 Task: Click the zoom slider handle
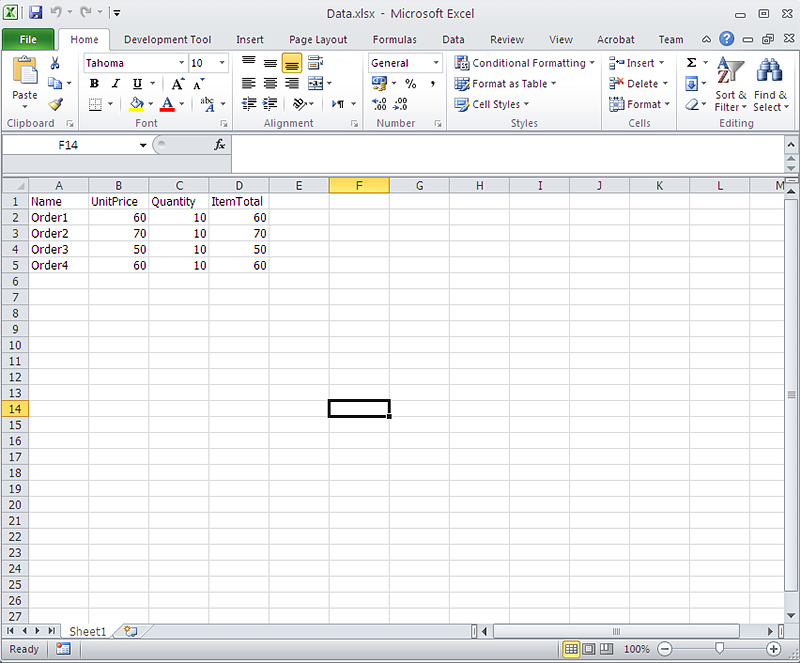pos(719,648)
